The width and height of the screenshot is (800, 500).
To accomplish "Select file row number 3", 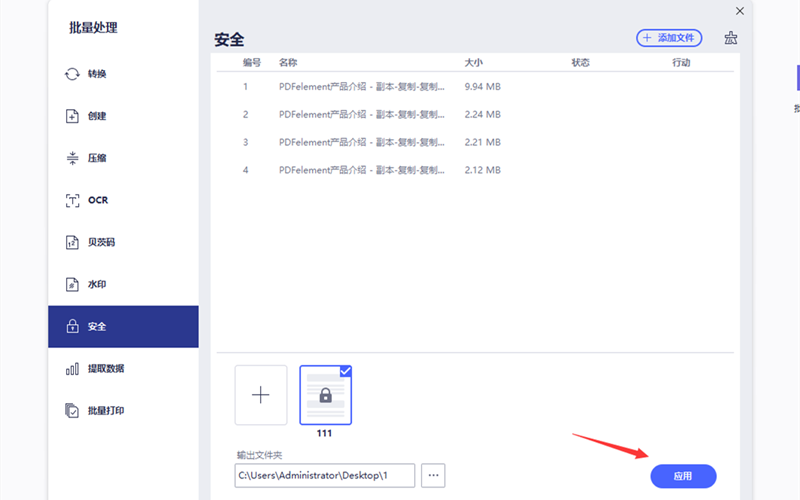I will coord(475,142).
